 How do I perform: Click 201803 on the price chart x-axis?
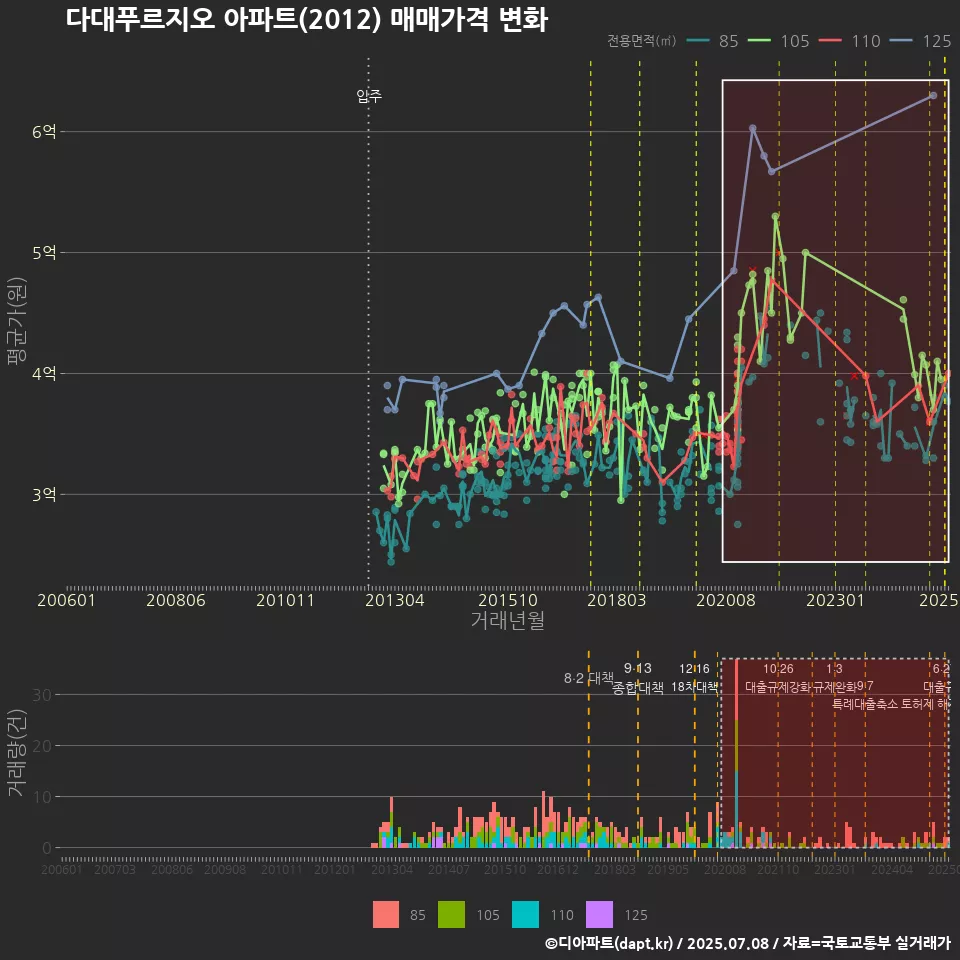[617, 600]
